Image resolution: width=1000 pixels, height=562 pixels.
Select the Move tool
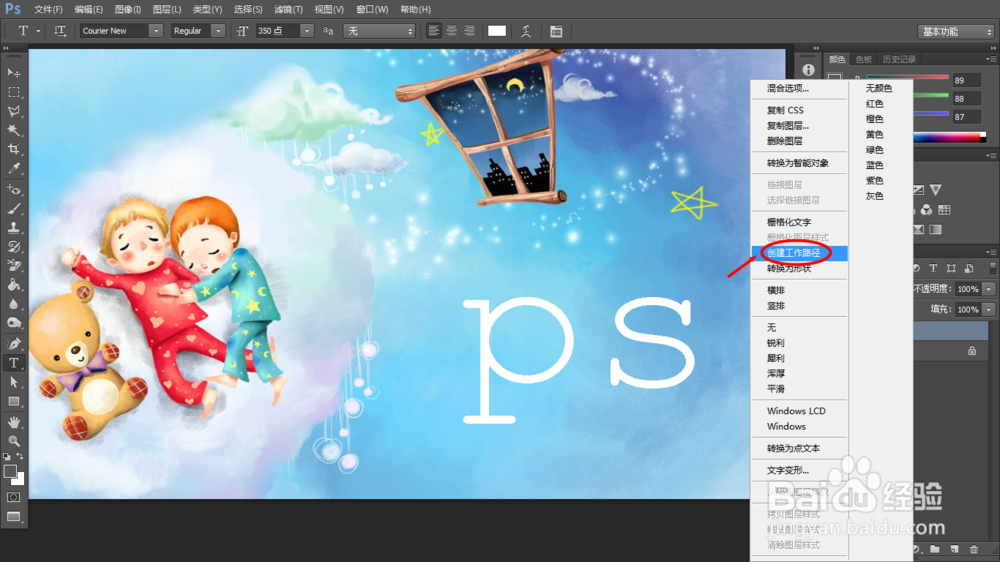[x=13, y=73]
